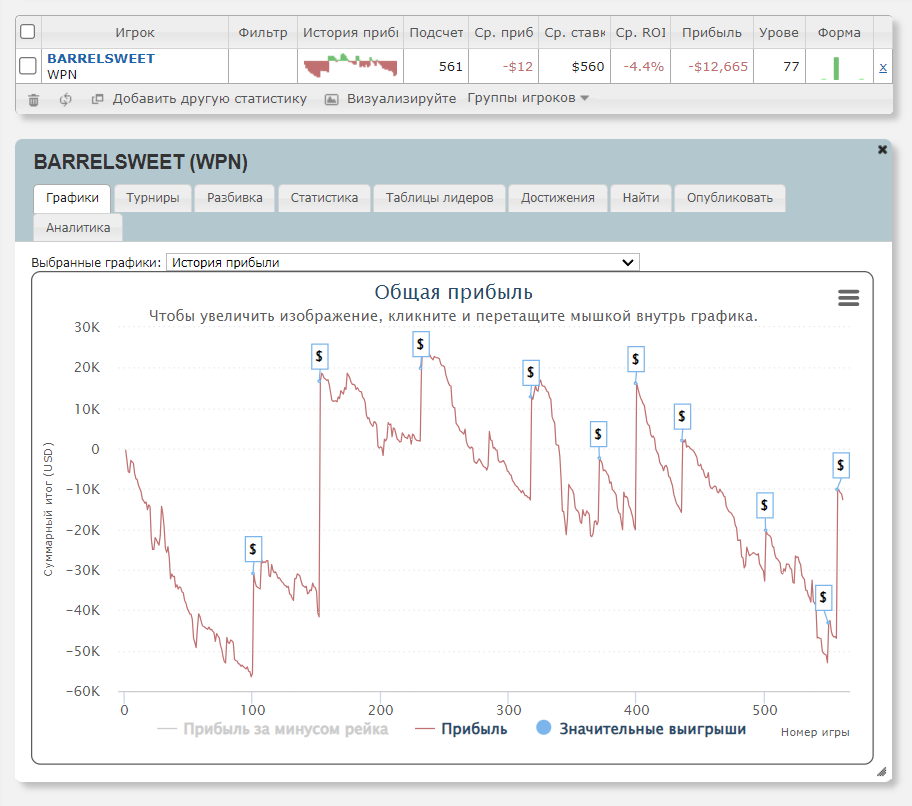Switch to the Турниры tab
This screenshot has width=912, height=806.
click(x=153, y=198)
